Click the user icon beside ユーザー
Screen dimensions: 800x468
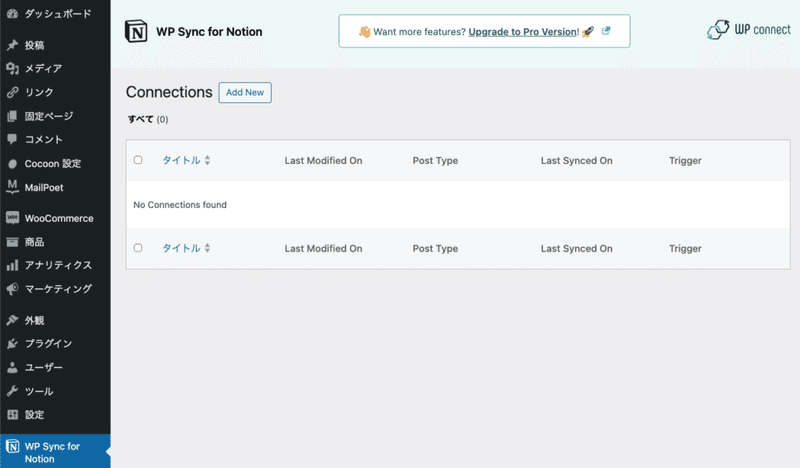point(12,367)
